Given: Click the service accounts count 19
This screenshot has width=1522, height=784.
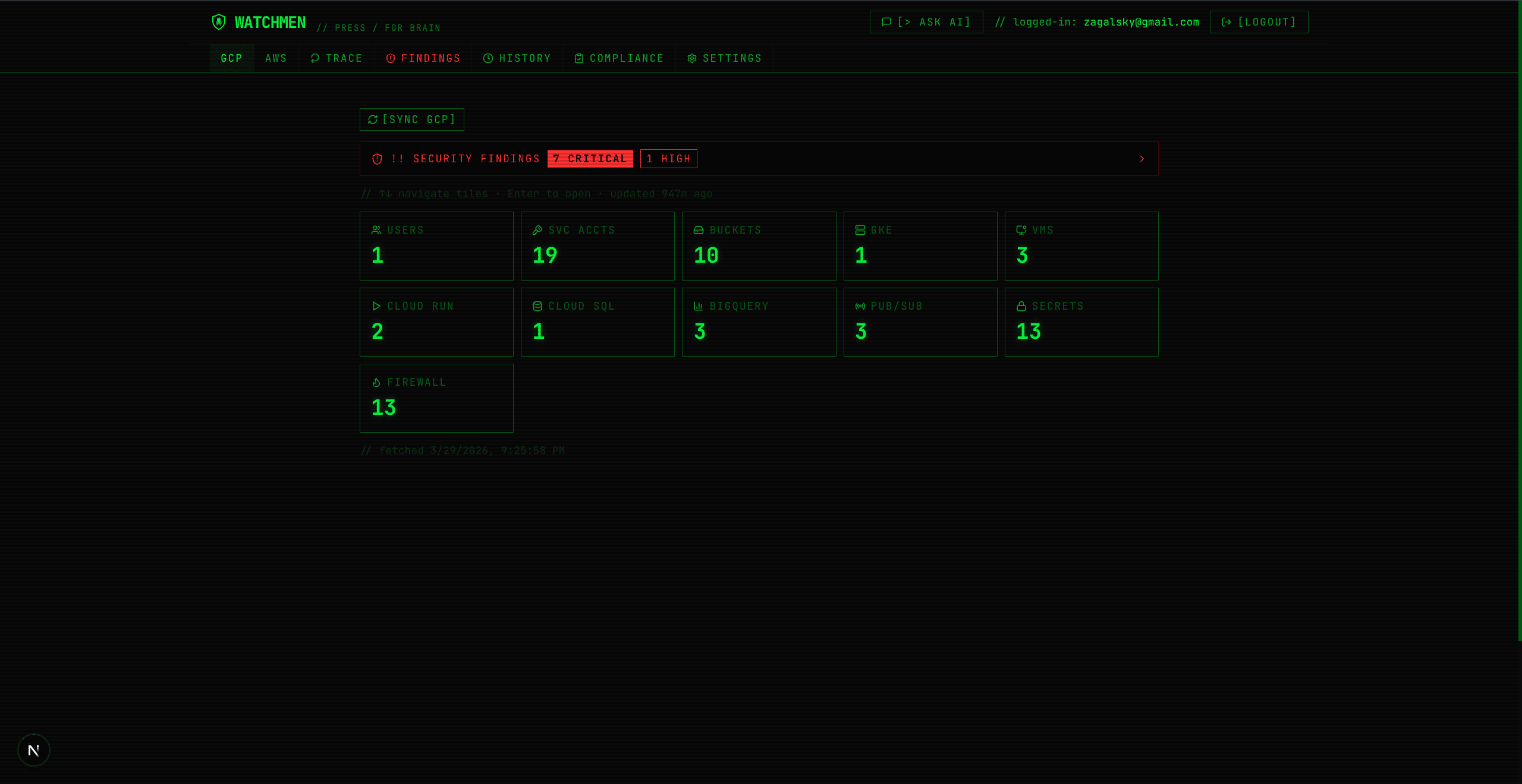Looking at the screenshot, I should pyautogui.click(x=545, y=256).
